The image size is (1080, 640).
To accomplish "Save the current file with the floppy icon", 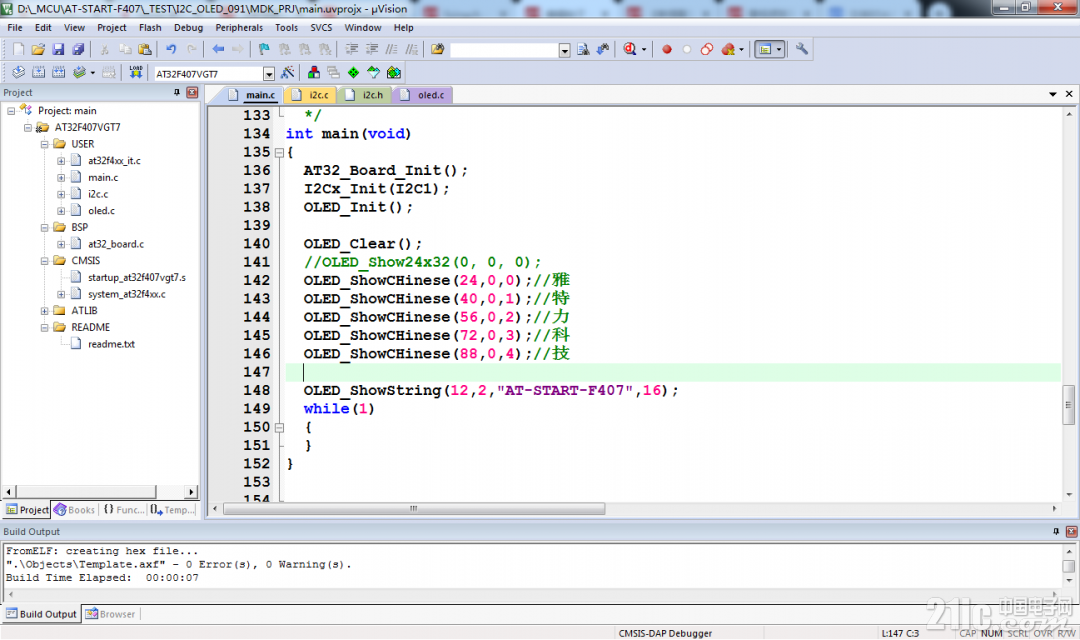I will (x=59, y=50).
